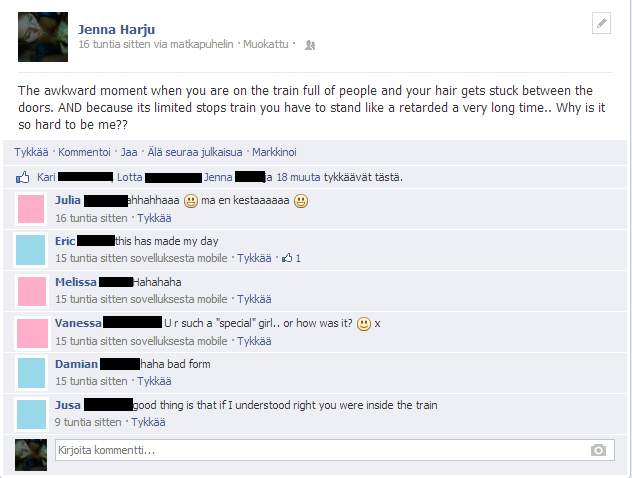Like Melissa's Hahahaha comment

(254, 299)
